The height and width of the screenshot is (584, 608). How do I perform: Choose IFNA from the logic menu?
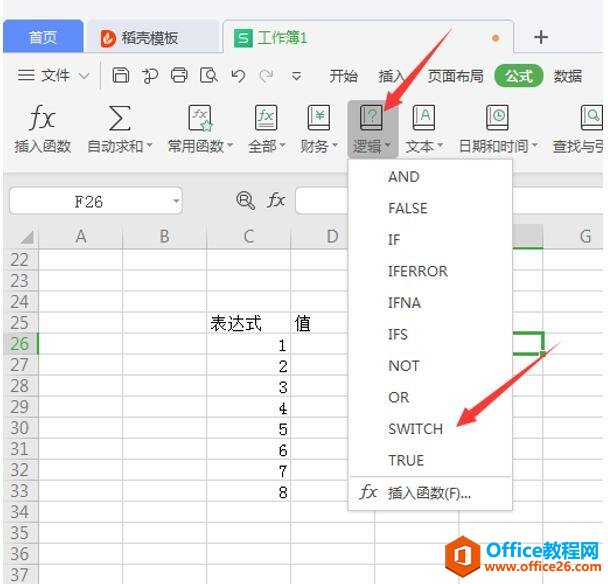[x=430, y=303]
